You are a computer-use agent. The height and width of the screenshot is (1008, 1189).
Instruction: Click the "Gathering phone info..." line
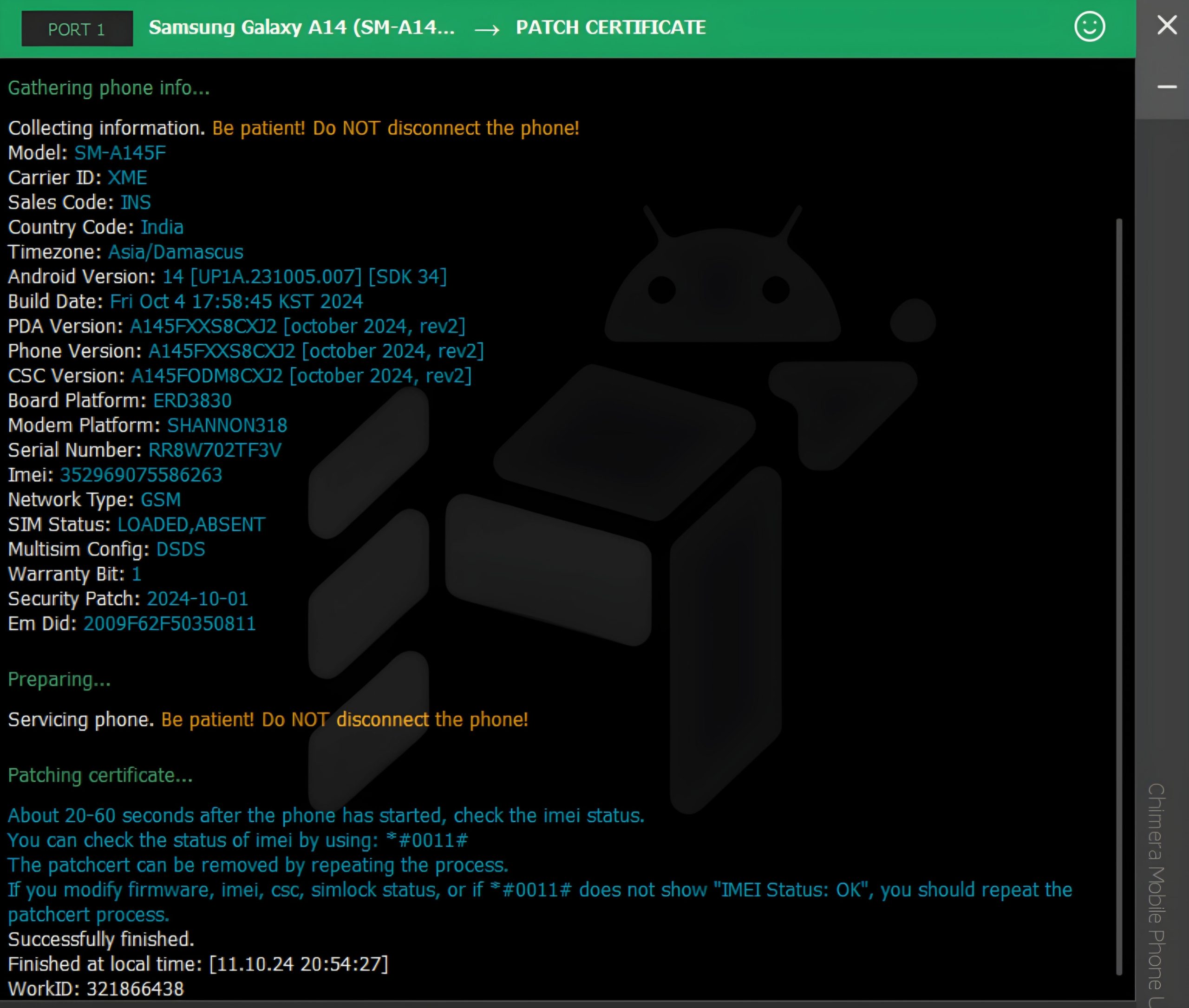click(109, 88)
